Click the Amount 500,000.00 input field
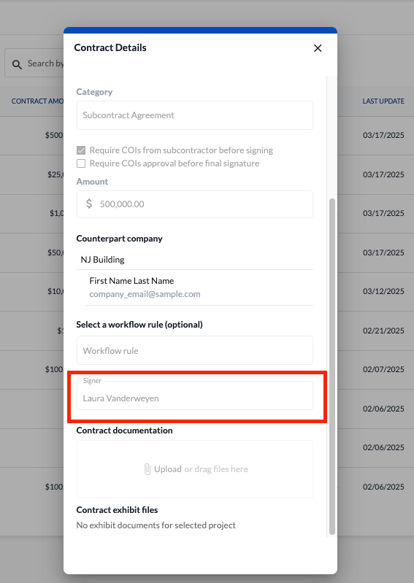 (195, 204)
